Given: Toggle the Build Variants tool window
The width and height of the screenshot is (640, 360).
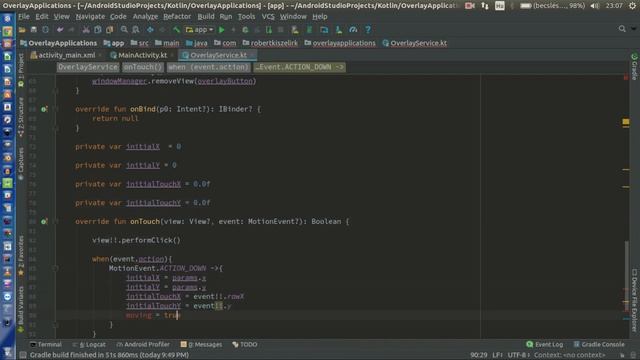Looking at the screenshot, I should pos(21,309).
